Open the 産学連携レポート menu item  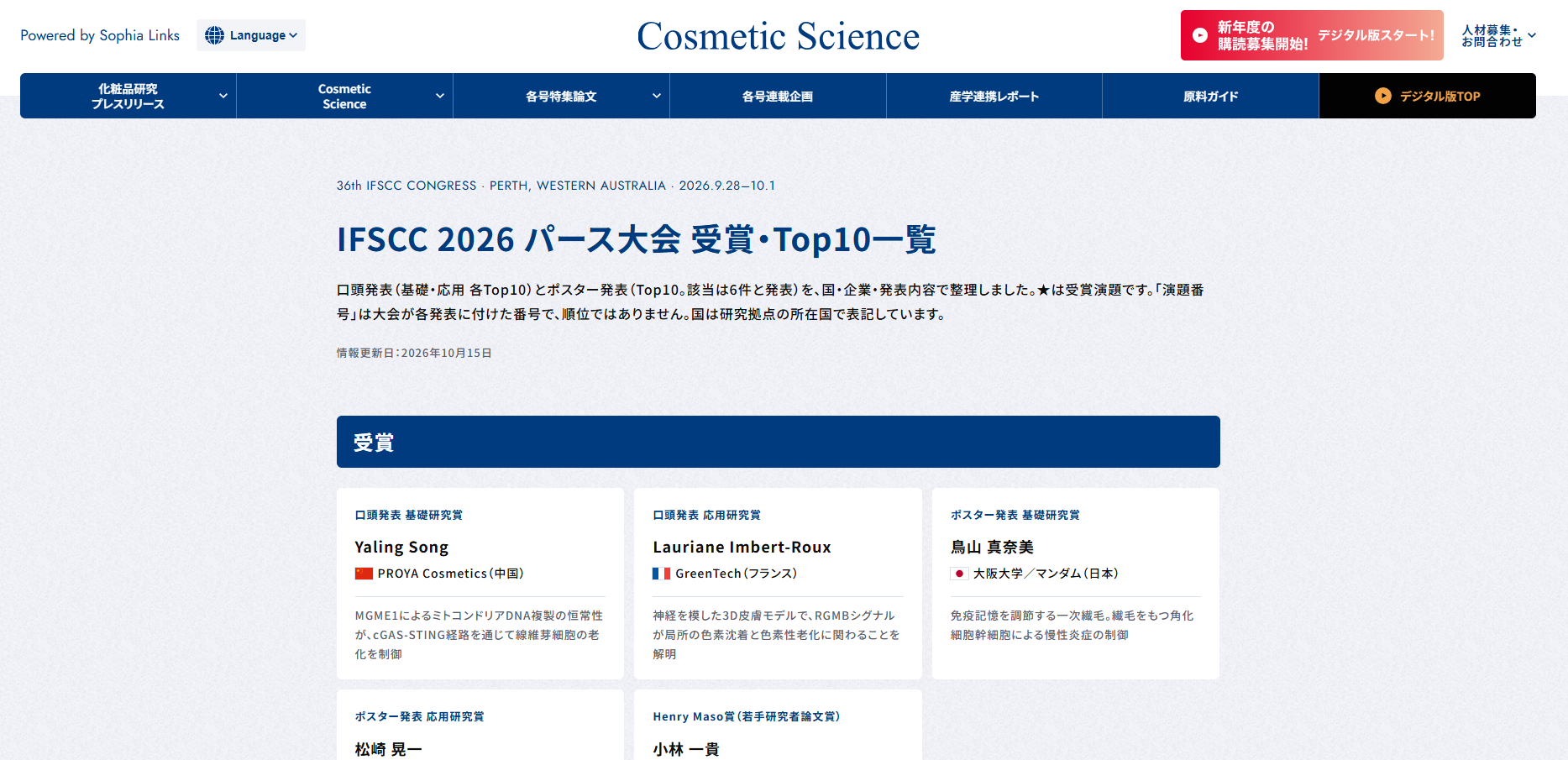click(x=994, y=96)
